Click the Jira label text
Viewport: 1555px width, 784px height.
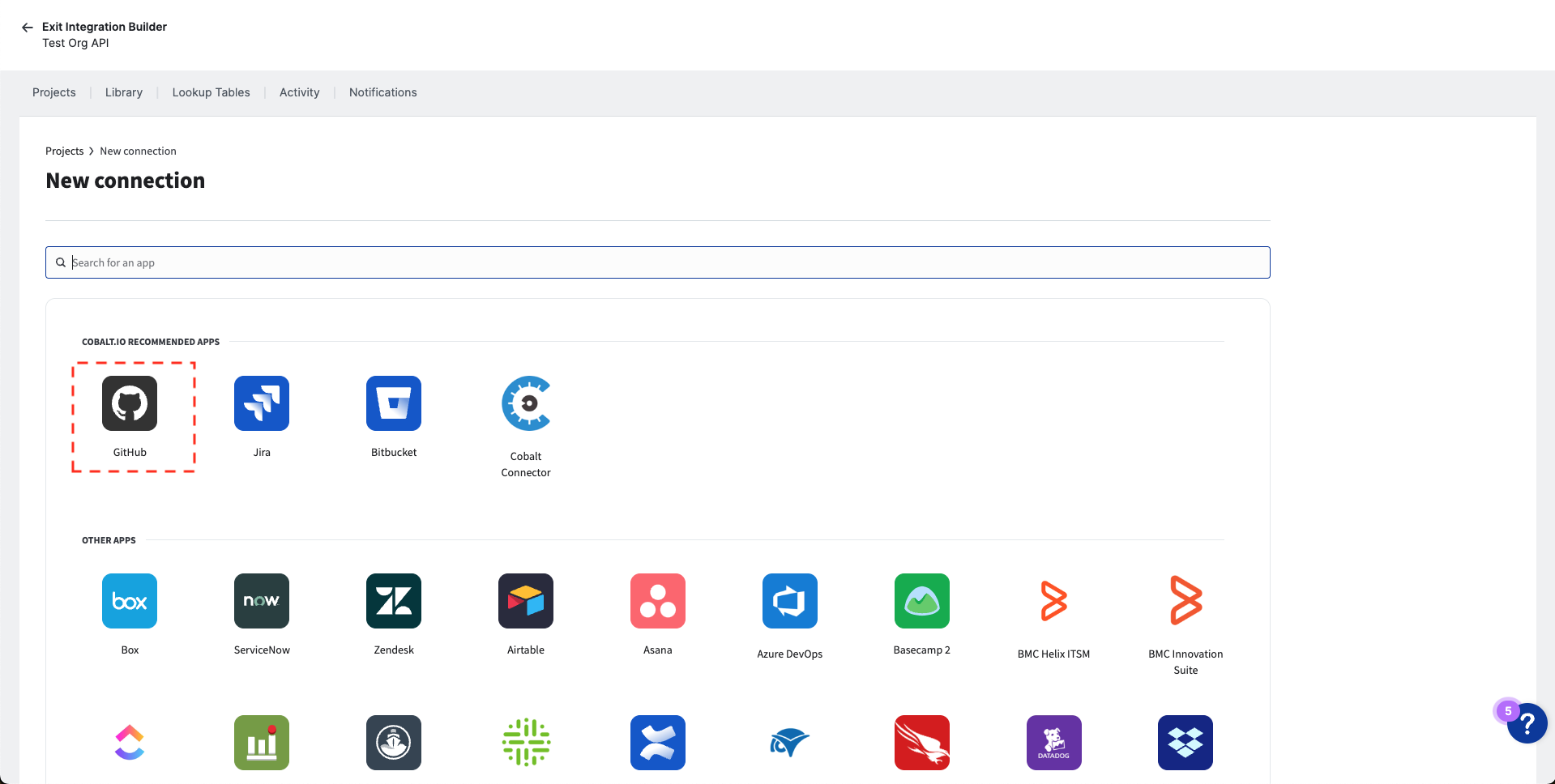point(262,453)
